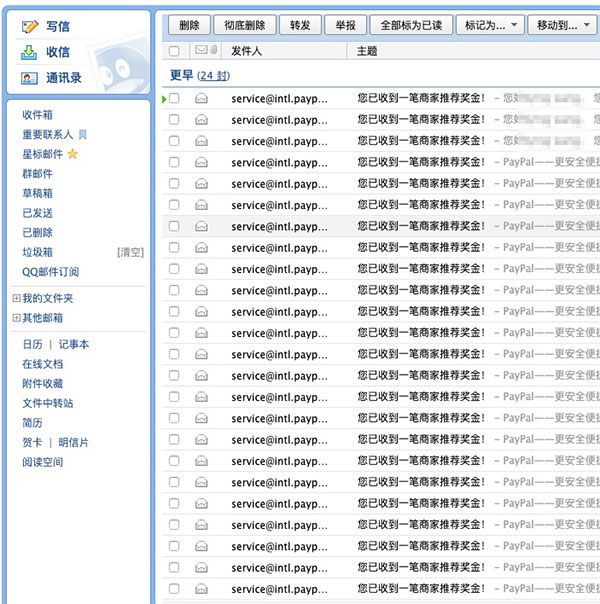Open 文件中转站 file transfer station
The width and height of the screenshot is (600, 604).
coord(48,403)
